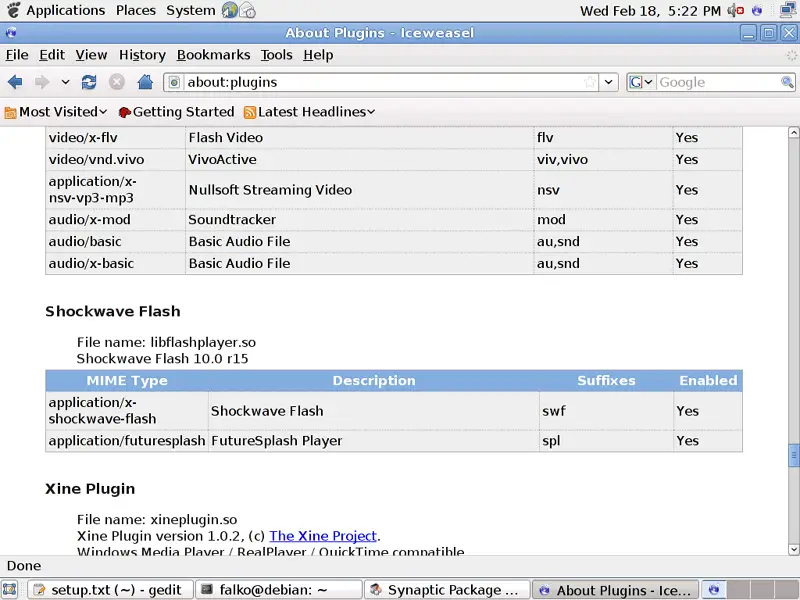Bookmark this page with the star icon

590,82
